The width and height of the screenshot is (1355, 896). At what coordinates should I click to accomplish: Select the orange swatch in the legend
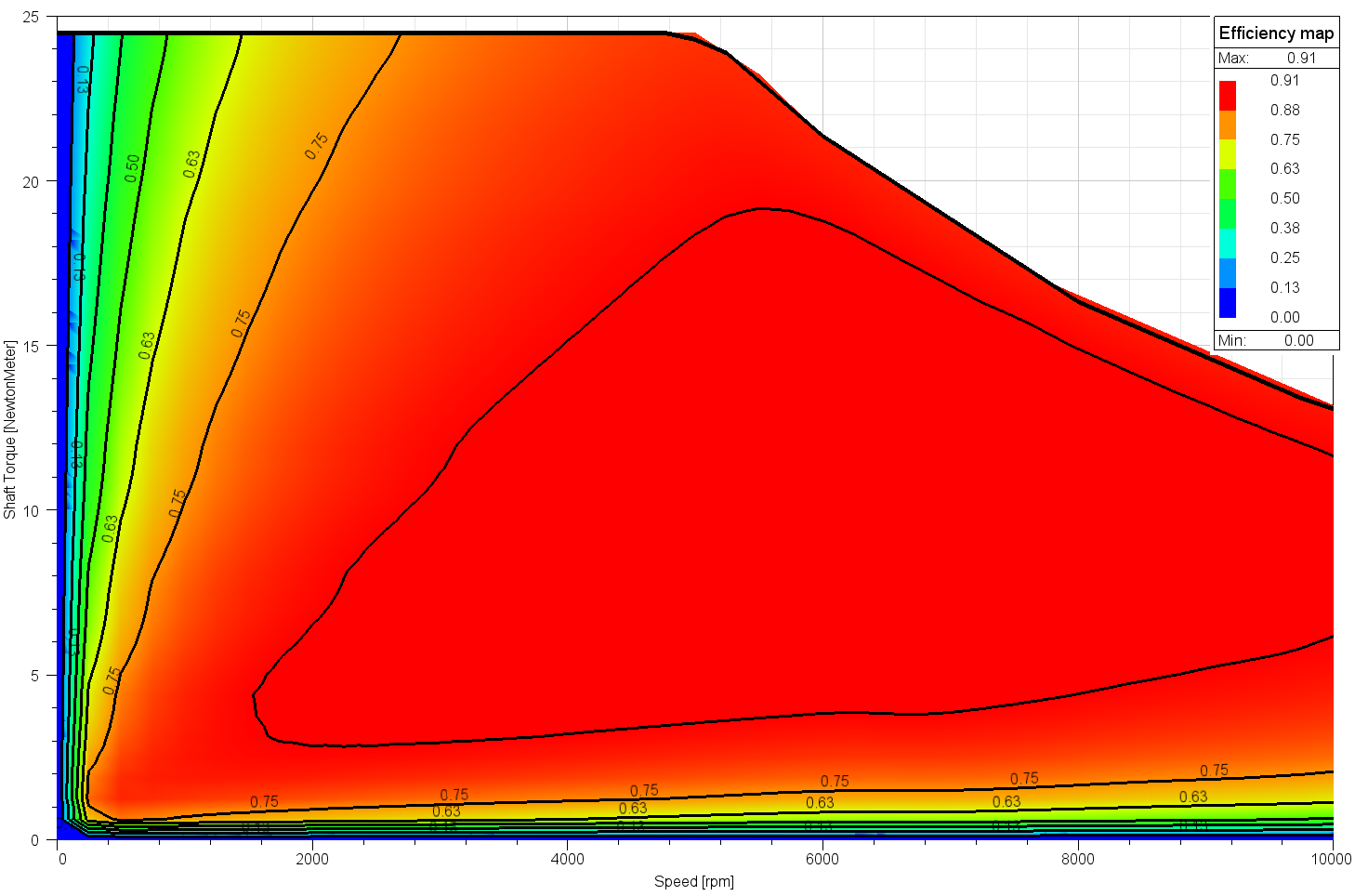[1227, 125]
